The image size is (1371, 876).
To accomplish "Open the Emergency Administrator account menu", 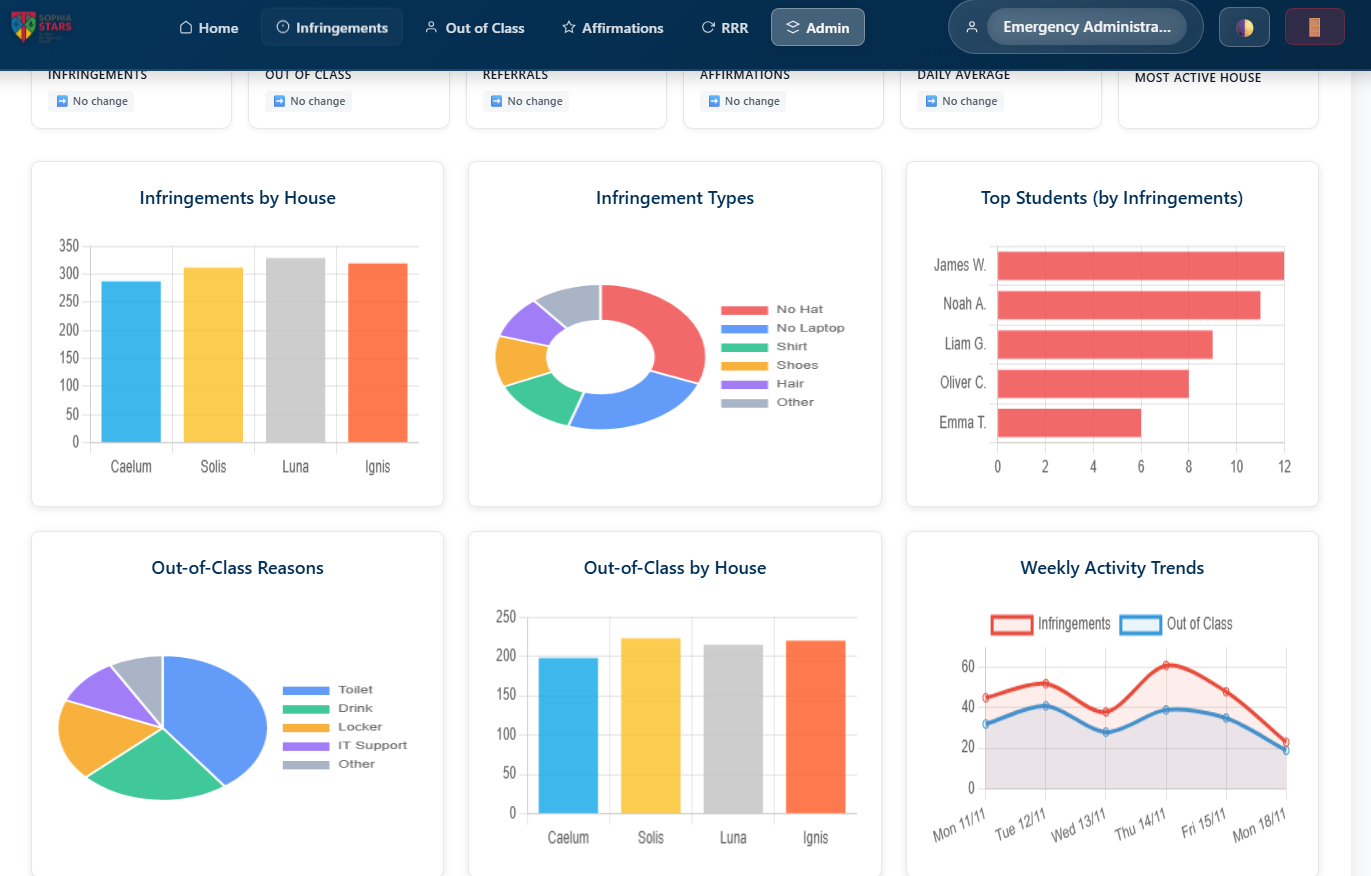I will pos(1086,27).
